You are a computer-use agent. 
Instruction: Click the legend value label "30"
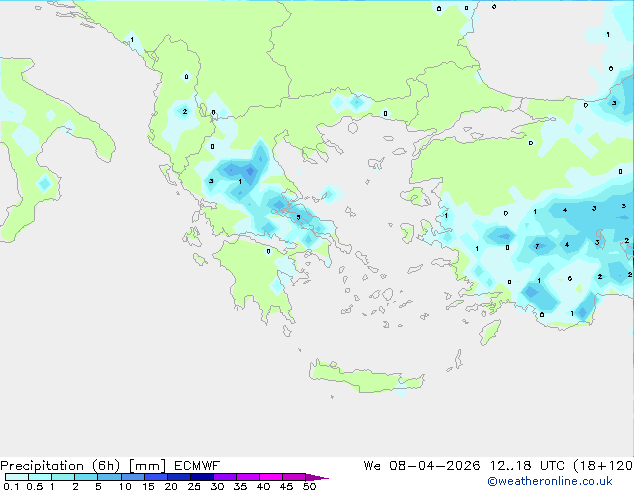[x=217, y=486]
